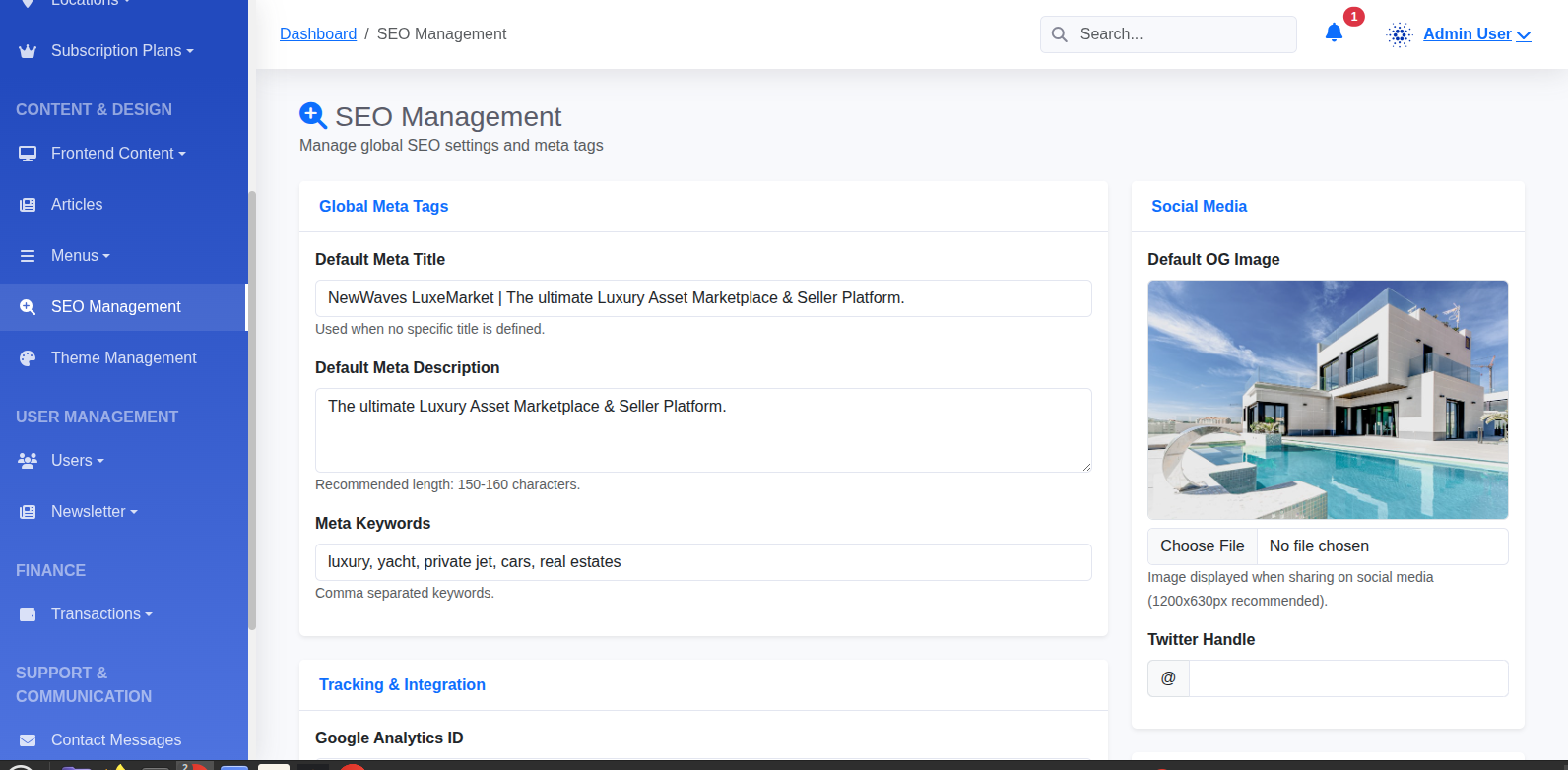Go to Dashboard via breadcrumb link
This screenshot has height=770, width=1568.
[x=318, y=33]
